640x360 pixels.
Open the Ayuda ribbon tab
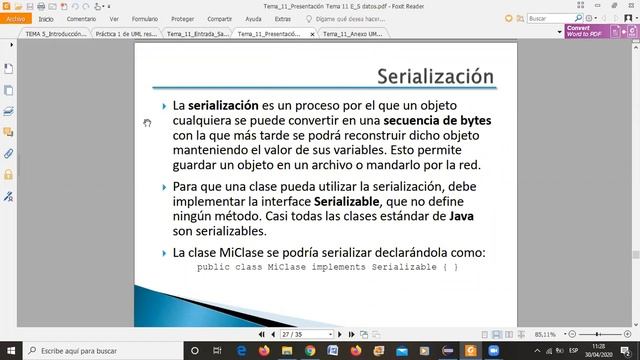point(253,19)
